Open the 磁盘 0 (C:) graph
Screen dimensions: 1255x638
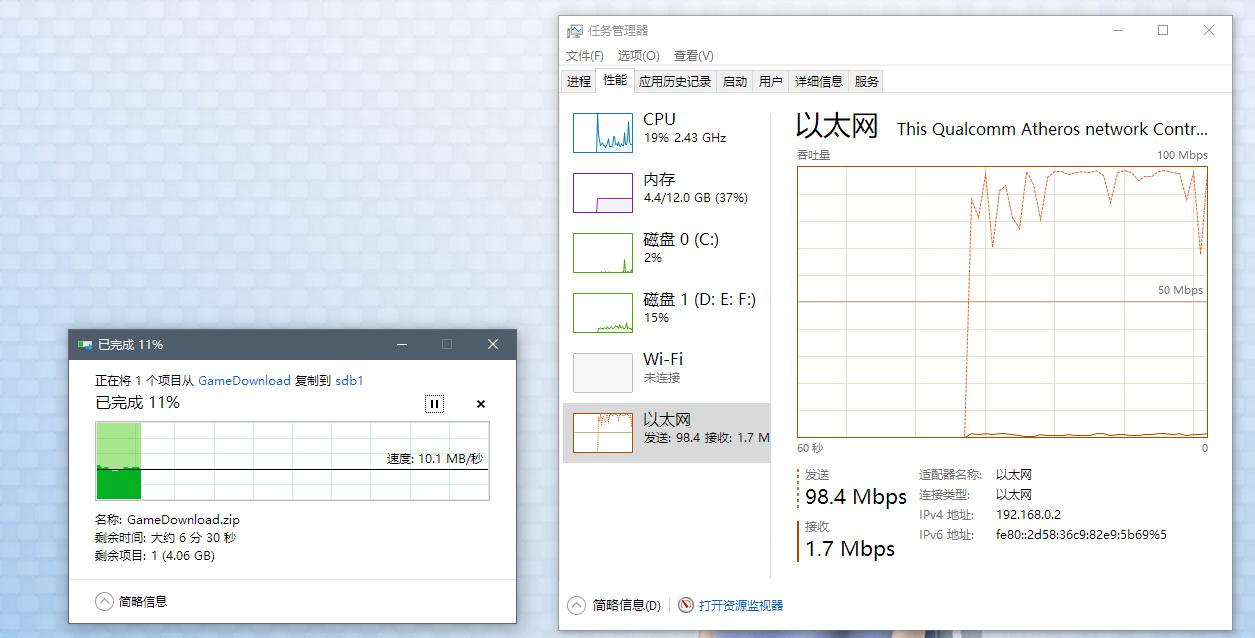tap(603, 252)
